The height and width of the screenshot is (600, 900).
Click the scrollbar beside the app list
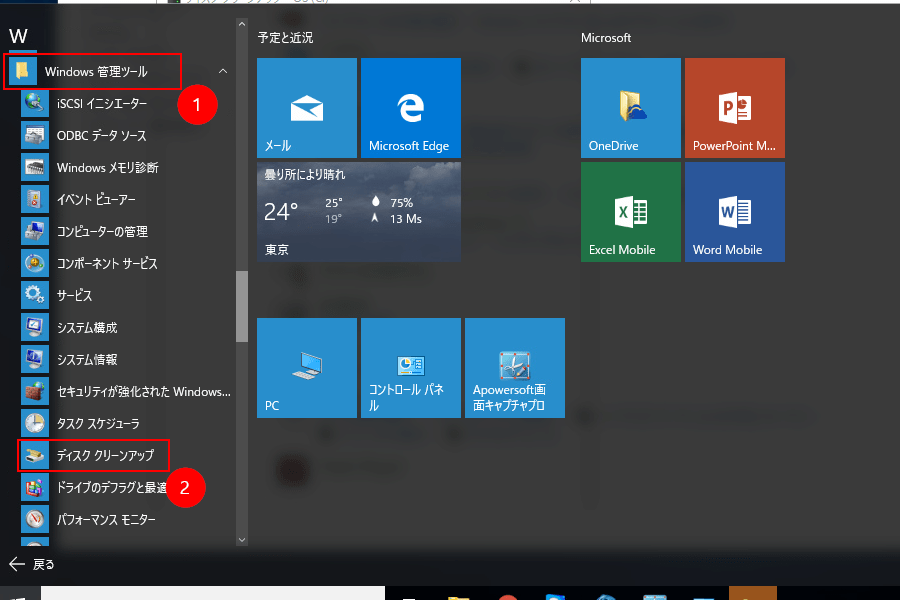click(241, 307)
